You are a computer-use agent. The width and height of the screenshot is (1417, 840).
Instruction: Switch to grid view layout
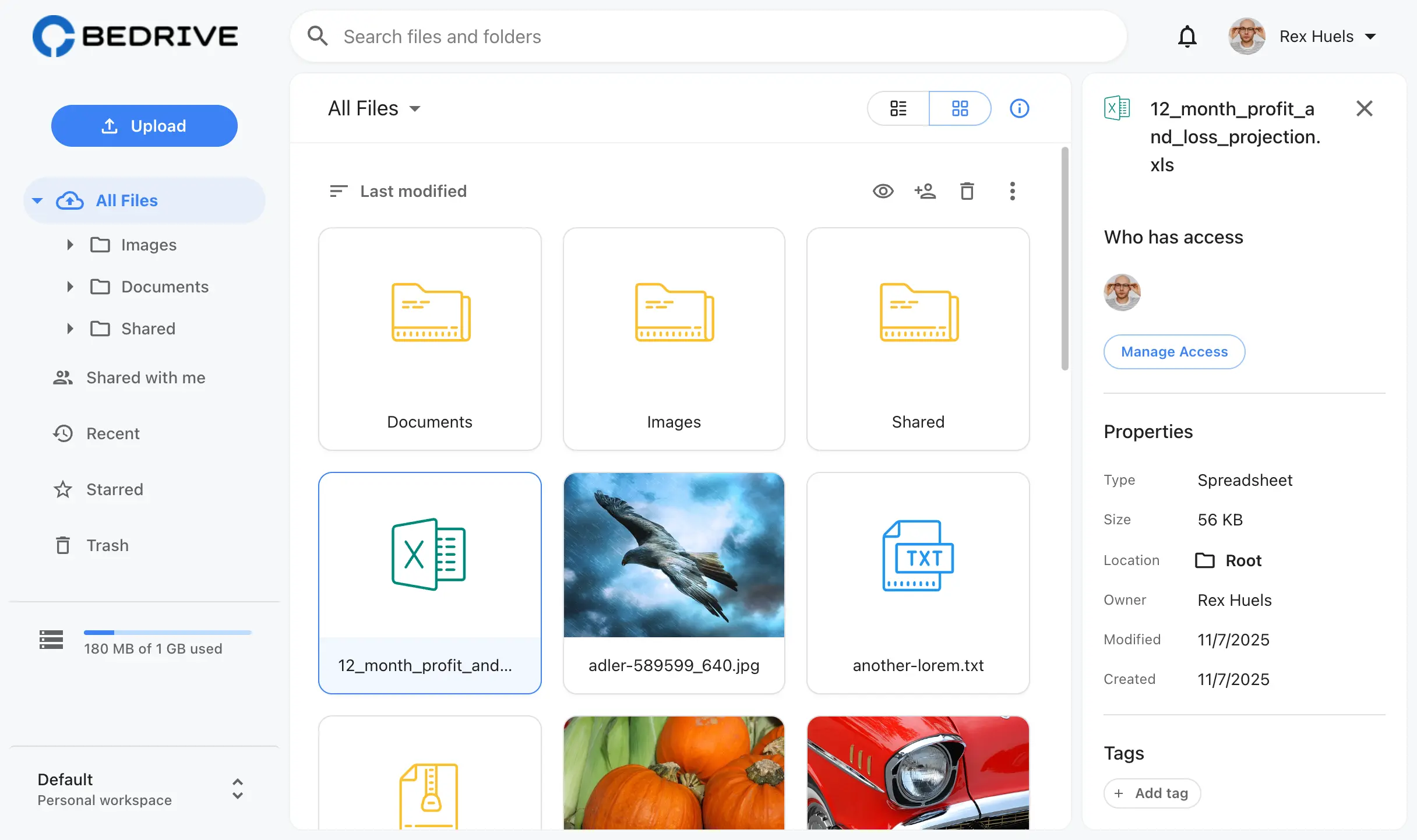pos(960,108)
